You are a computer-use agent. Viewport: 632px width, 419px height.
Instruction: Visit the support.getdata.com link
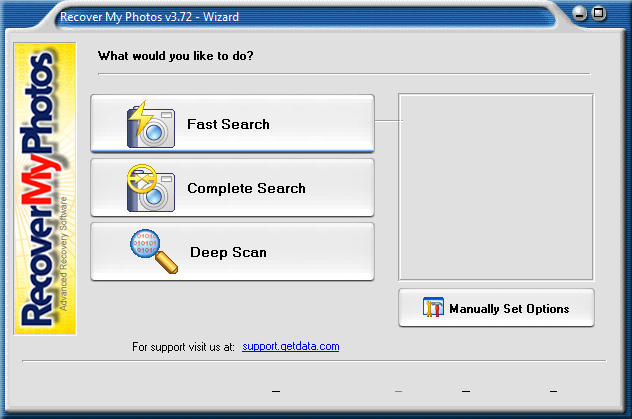click(x=291, y=346)
